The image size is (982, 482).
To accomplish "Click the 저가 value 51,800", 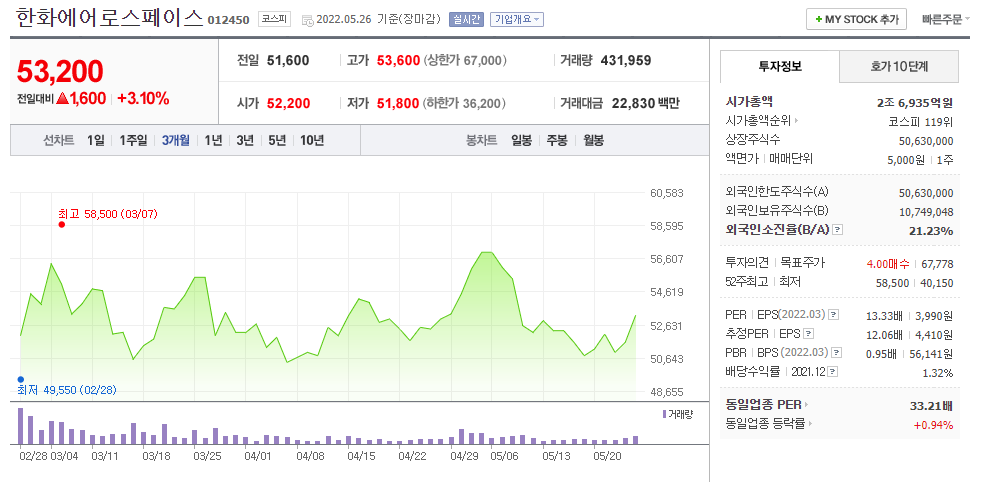I will click(398, 103).
